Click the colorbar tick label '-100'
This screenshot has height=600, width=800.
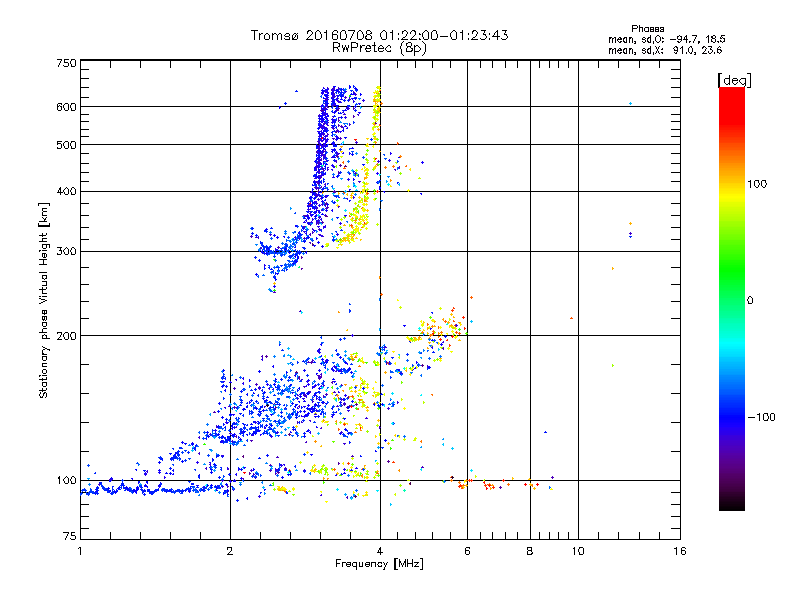click(x=762, y=417)
